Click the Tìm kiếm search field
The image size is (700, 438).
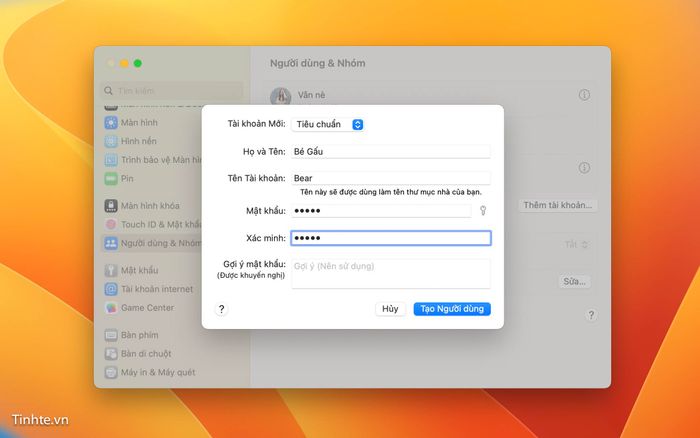tap(172, 91)
